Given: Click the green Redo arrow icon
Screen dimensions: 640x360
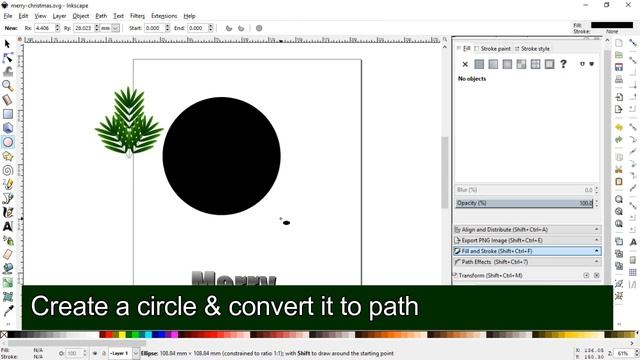Looking at the screenshot, I should pos(619,140).
